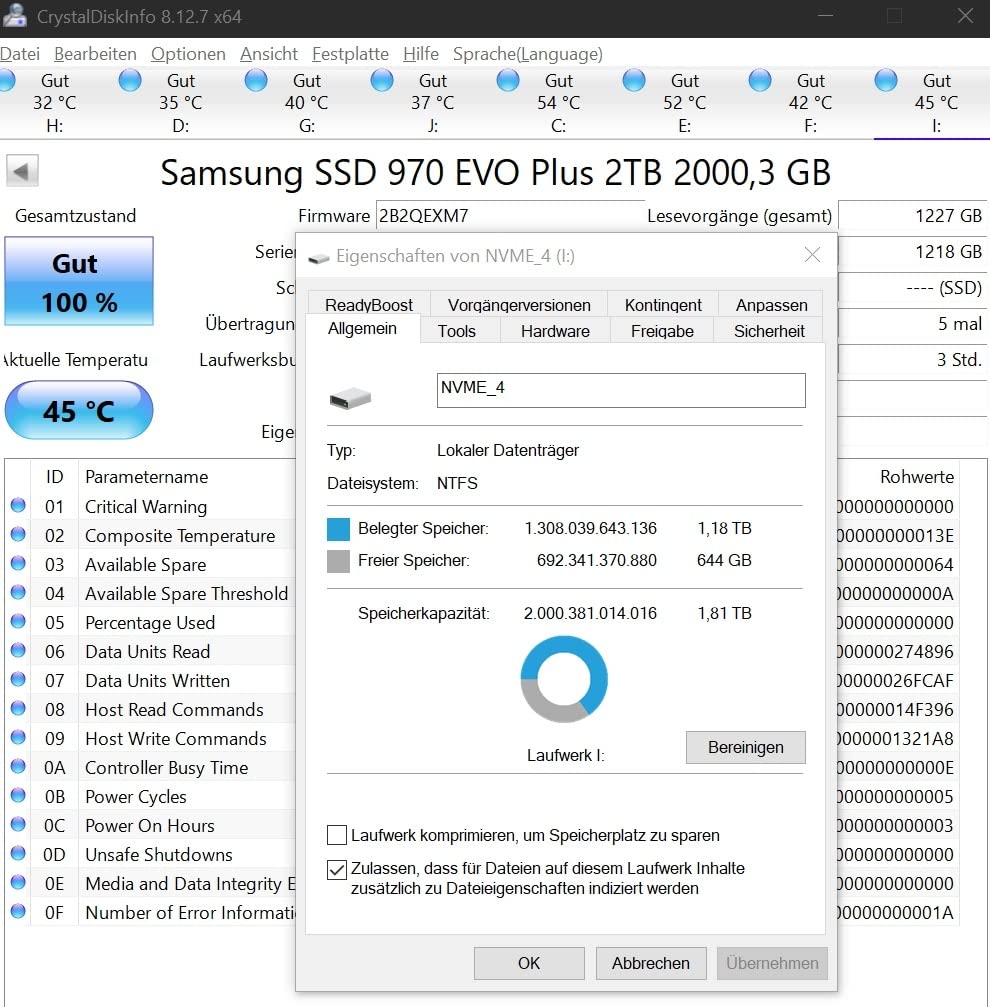Click Abbrechen to cancel the dialog
This screenshot has width=990, height=1007.
click(650, 963)
